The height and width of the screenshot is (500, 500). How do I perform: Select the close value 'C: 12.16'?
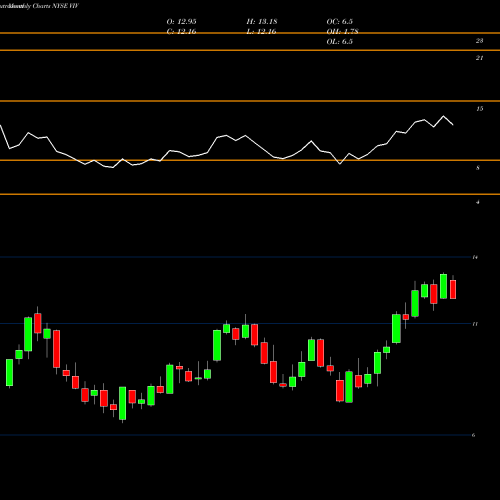click(x=181, y=32)
